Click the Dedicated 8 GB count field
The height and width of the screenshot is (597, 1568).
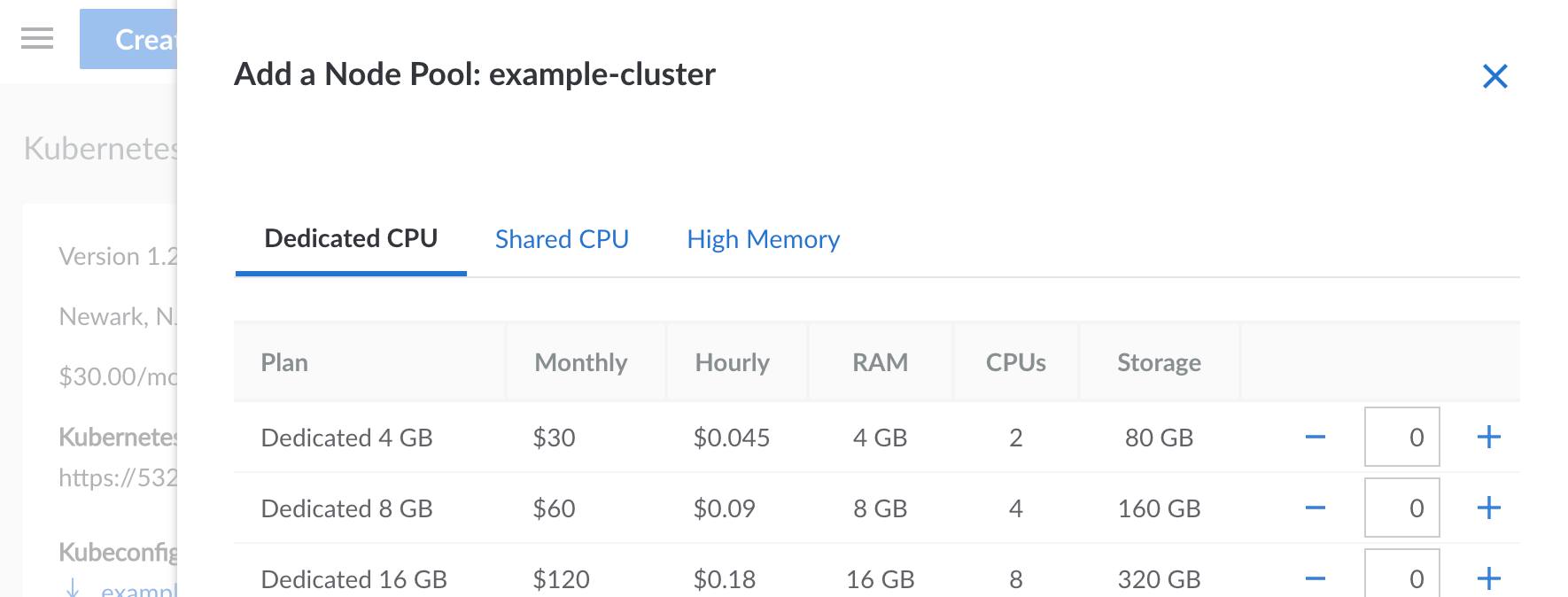[x=1401, y=508]
